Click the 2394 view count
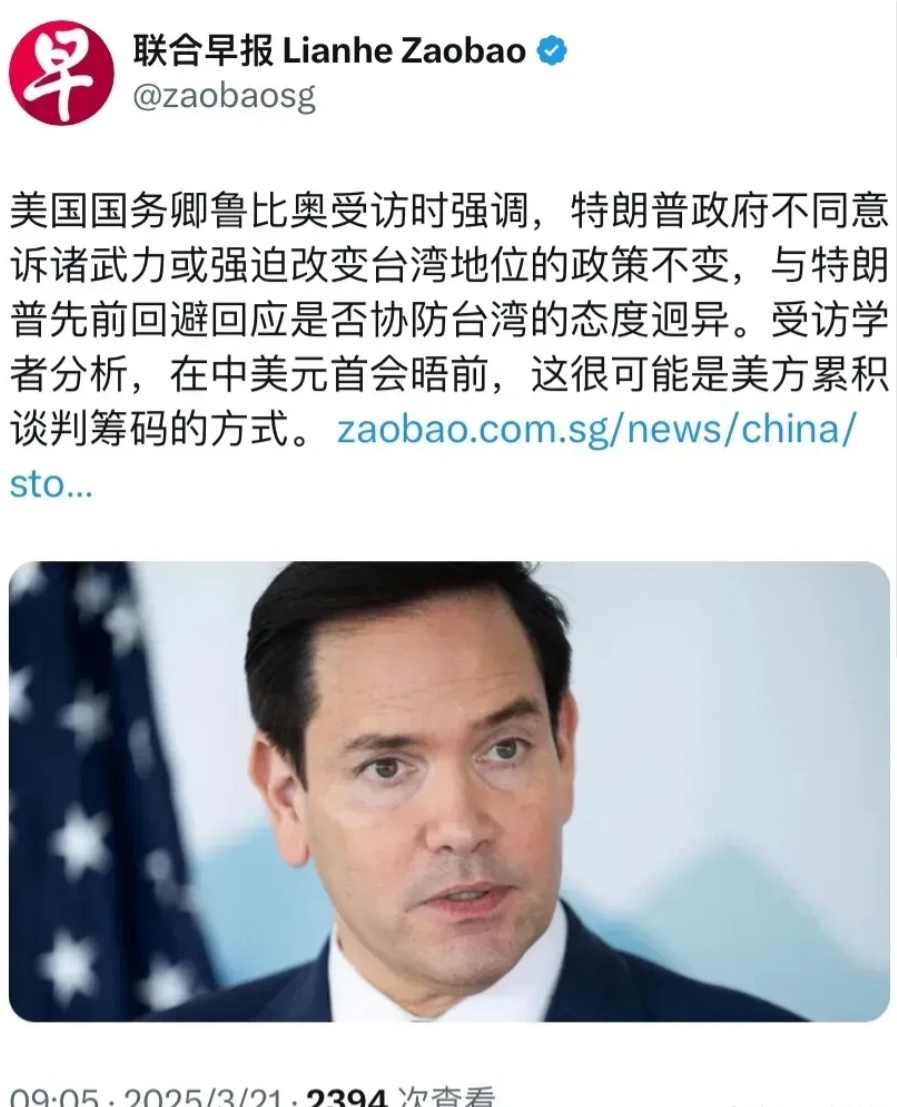This screenshot has height=1107, width=897. pyautogui.click(x=347, y=1097)
